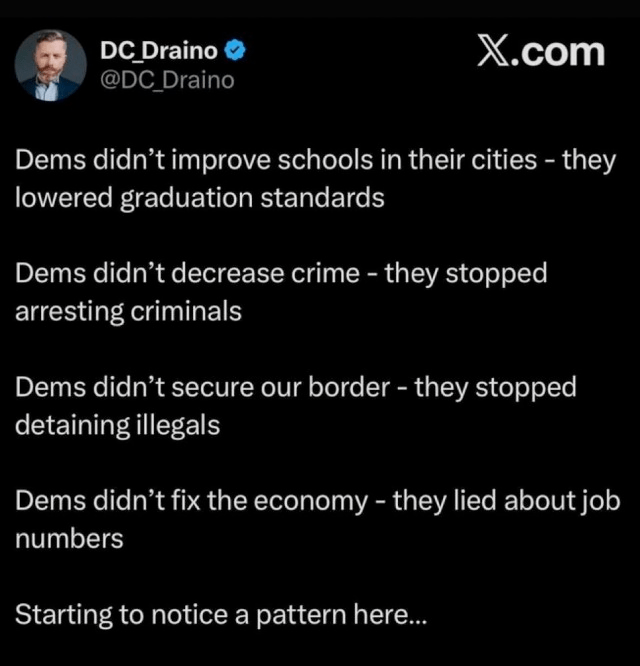This screenshot has height=666, width=640.
Task: Click the words "detaining illegals"
Action: click(118, 425)
